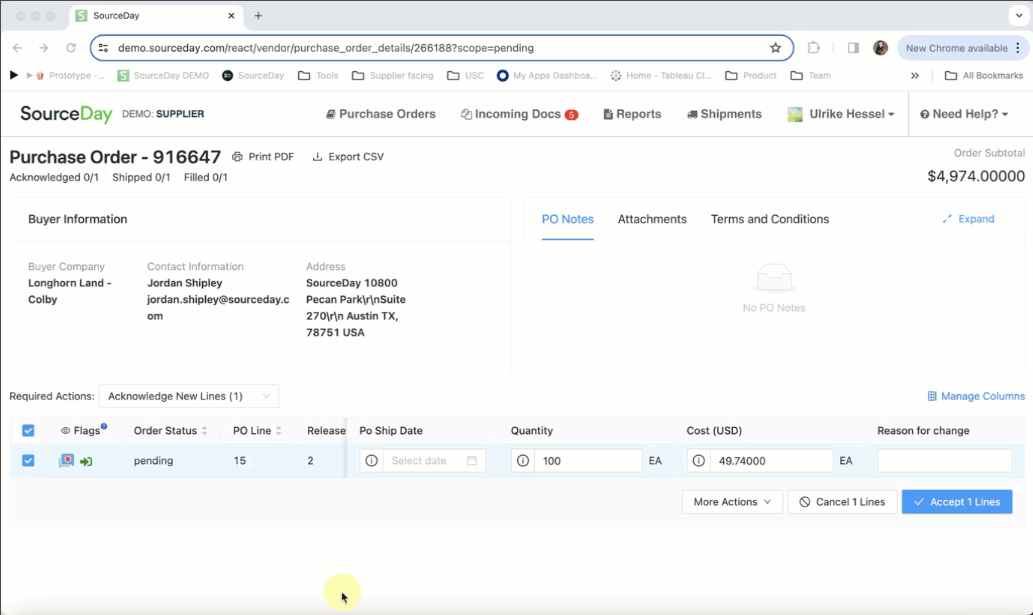
Task: Switch to Terms and Conditions tab
Action: tap(769, 219)
